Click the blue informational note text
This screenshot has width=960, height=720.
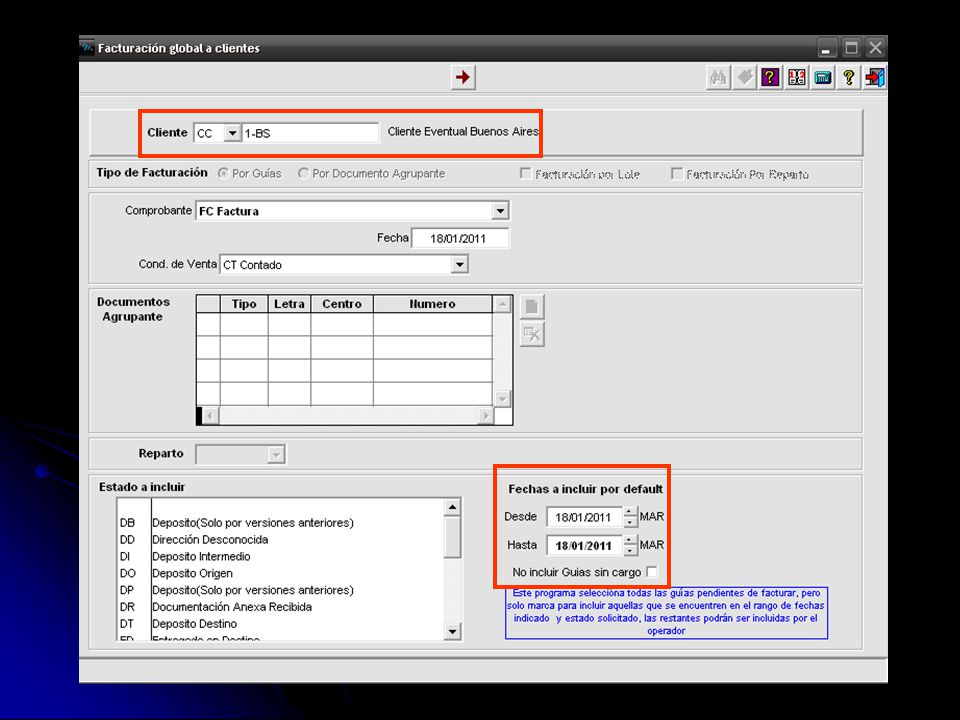coord(666,612)
